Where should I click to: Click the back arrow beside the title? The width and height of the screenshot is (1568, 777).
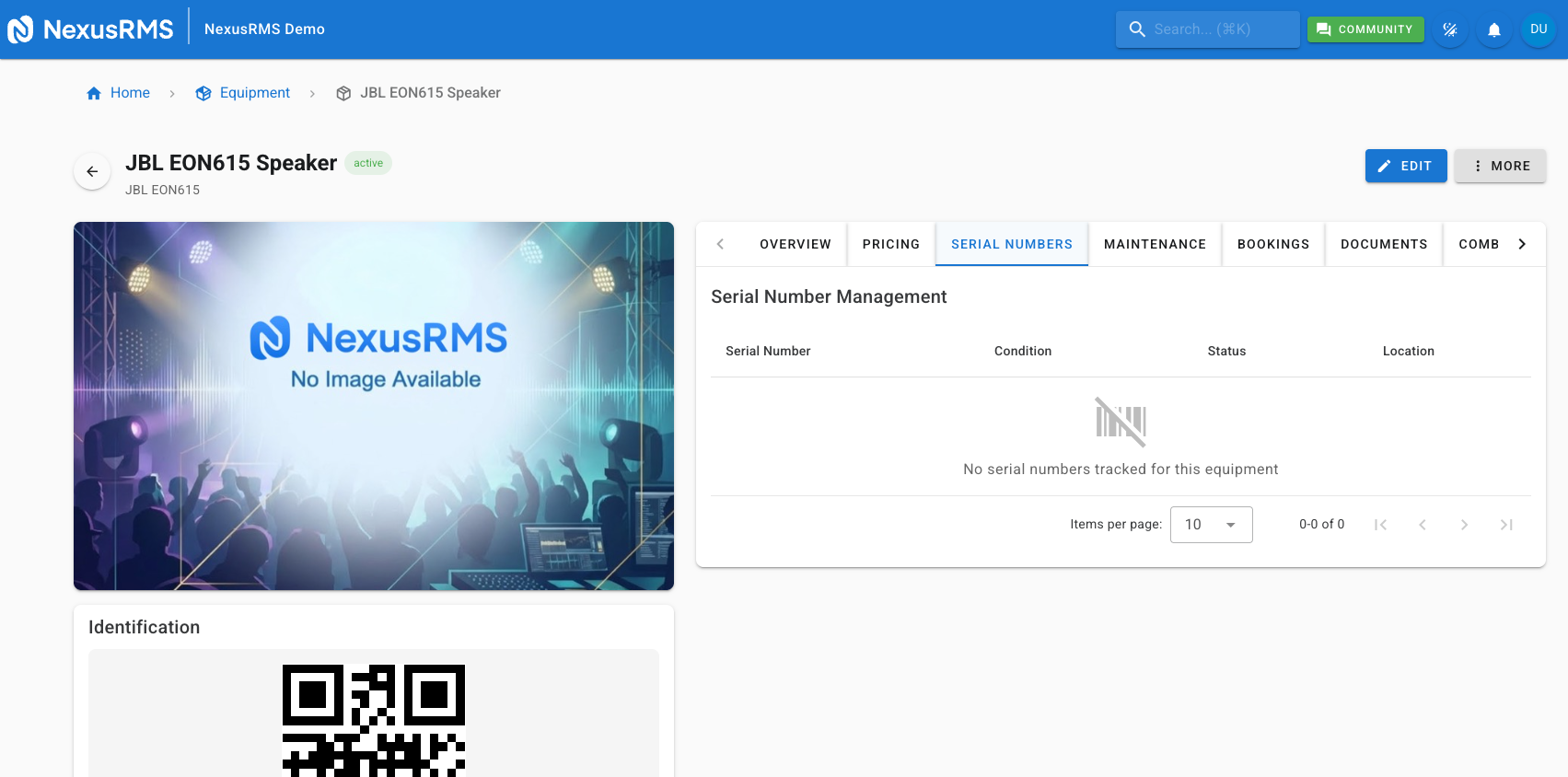point(92,171)
